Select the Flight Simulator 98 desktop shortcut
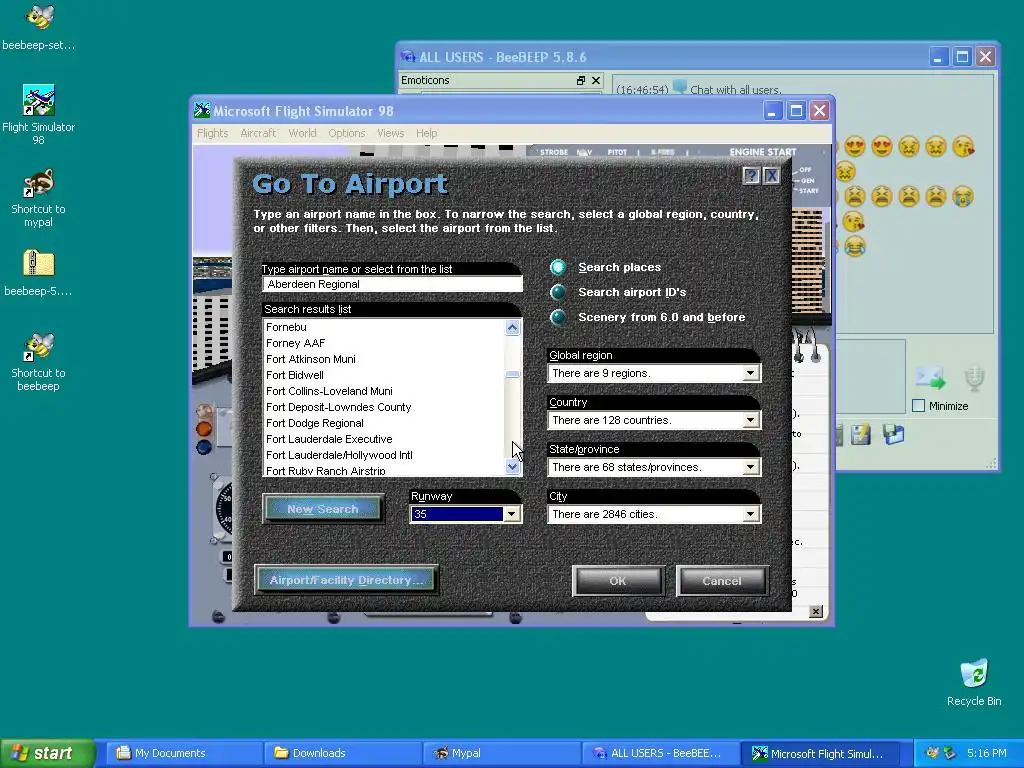1024x768 pixels. 39,115
